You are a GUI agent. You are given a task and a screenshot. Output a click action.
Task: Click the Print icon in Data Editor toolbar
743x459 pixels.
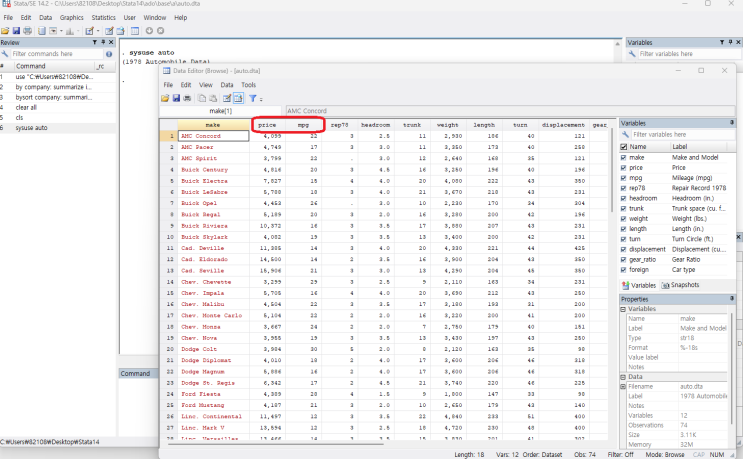(189, 98)
